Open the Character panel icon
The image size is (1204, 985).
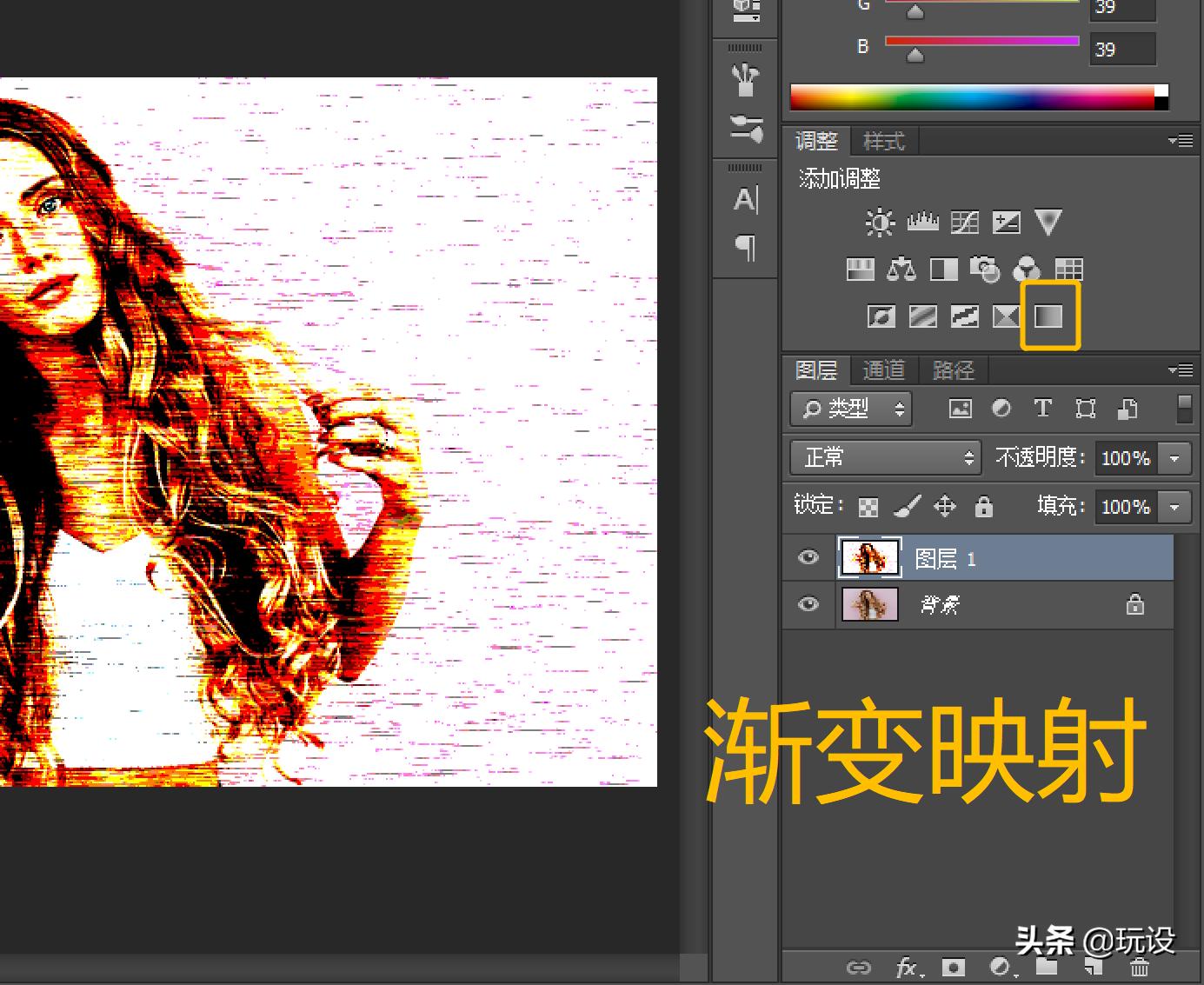(x=746, y=200)
